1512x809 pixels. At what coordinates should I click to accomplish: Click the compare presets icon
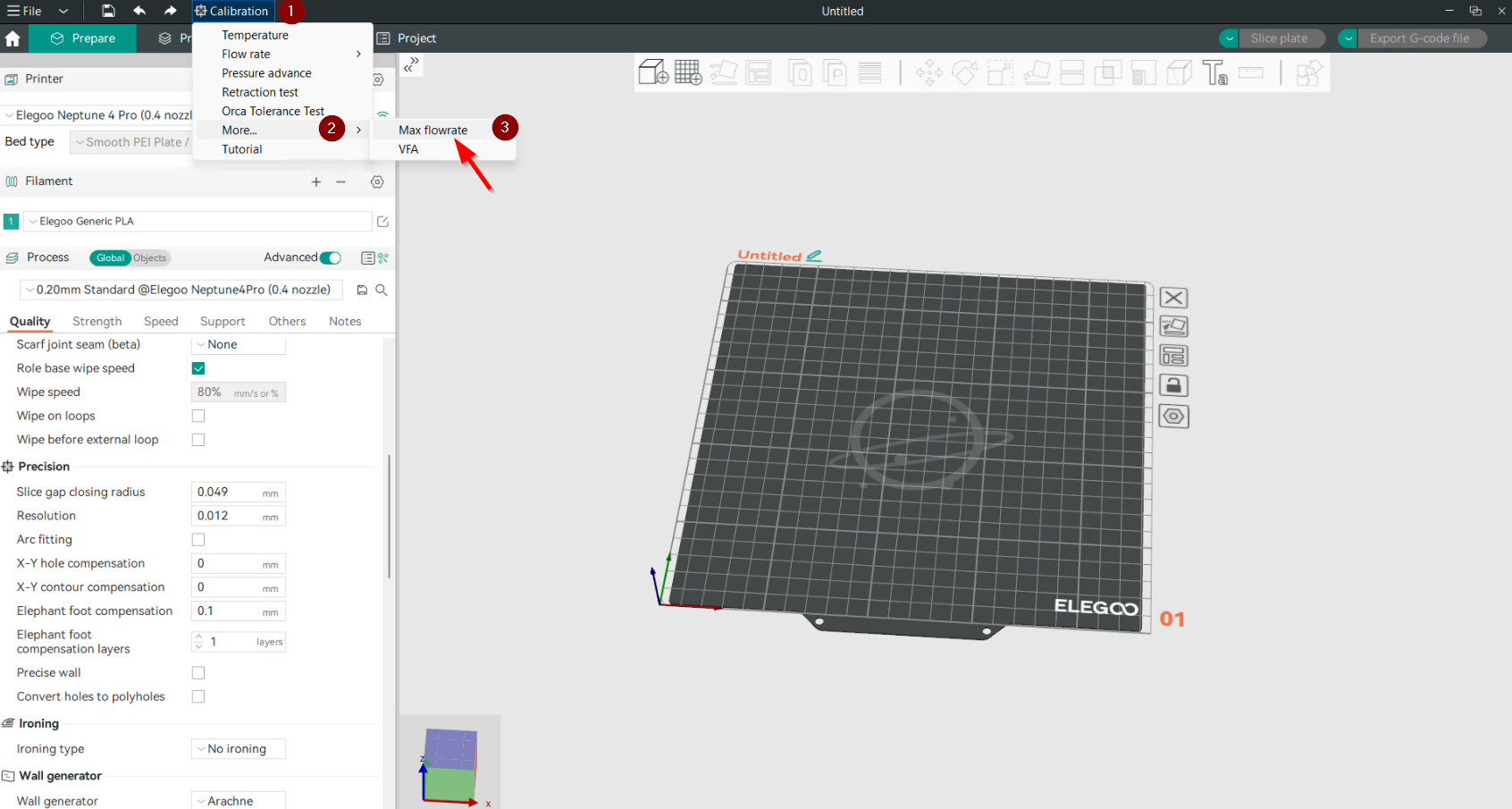[383, 257]
